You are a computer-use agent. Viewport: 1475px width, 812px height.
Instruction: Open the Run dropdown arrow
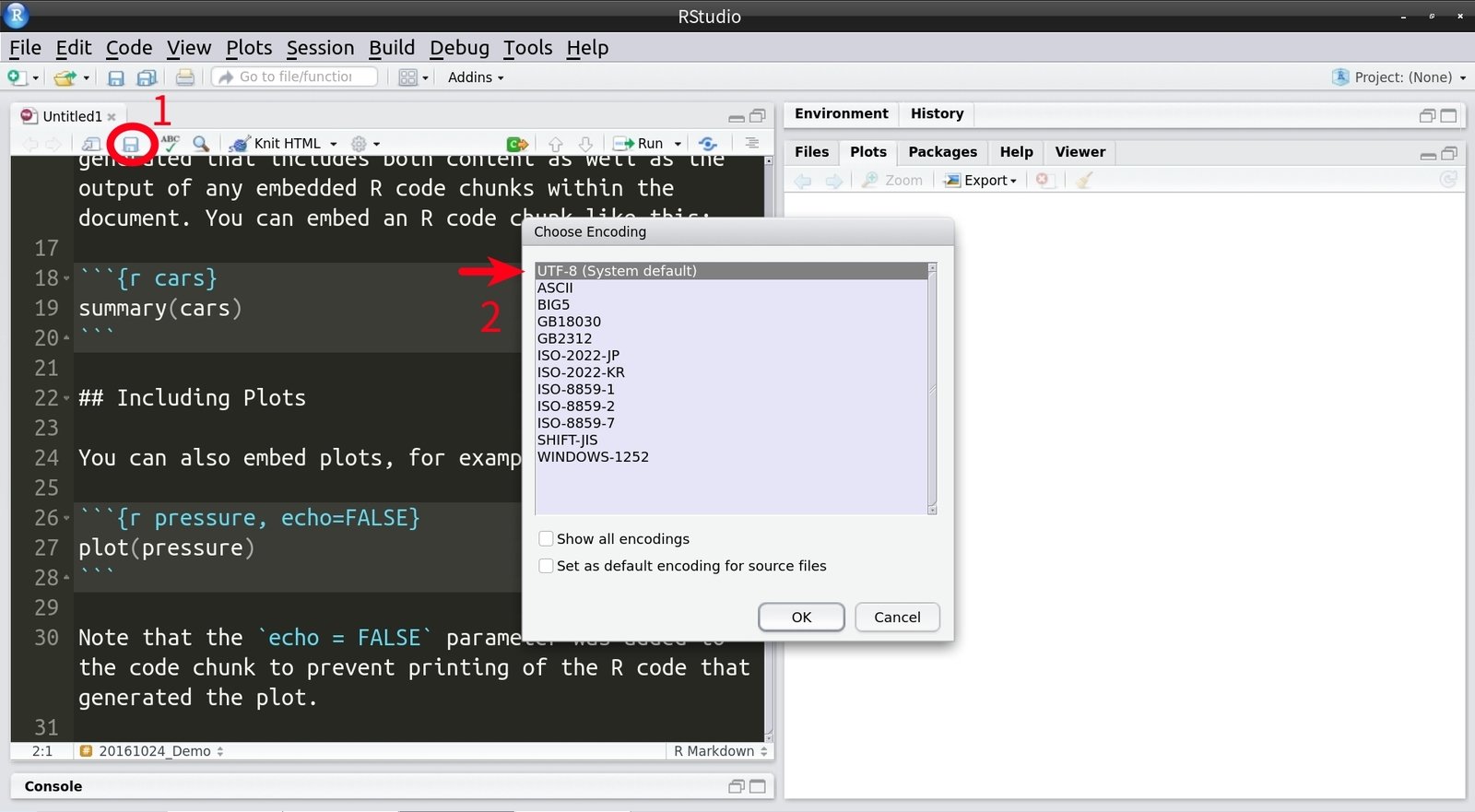click(678, 145)
